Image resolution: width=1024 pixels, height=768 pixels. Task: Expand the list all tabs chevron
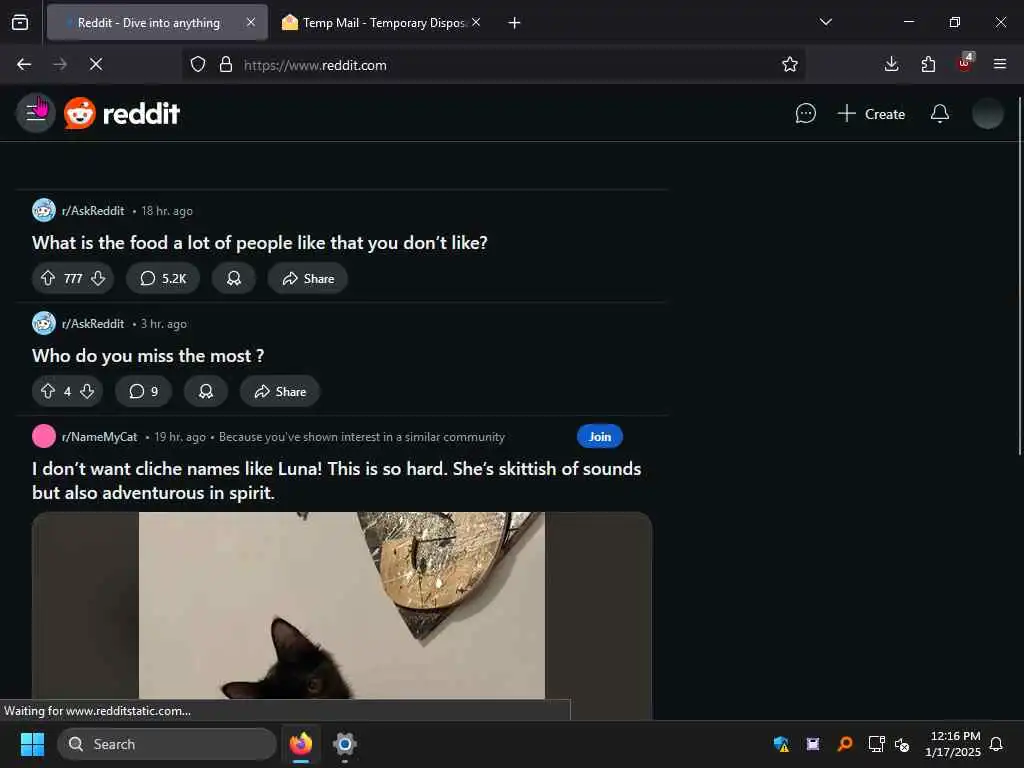tap(825, 22)
